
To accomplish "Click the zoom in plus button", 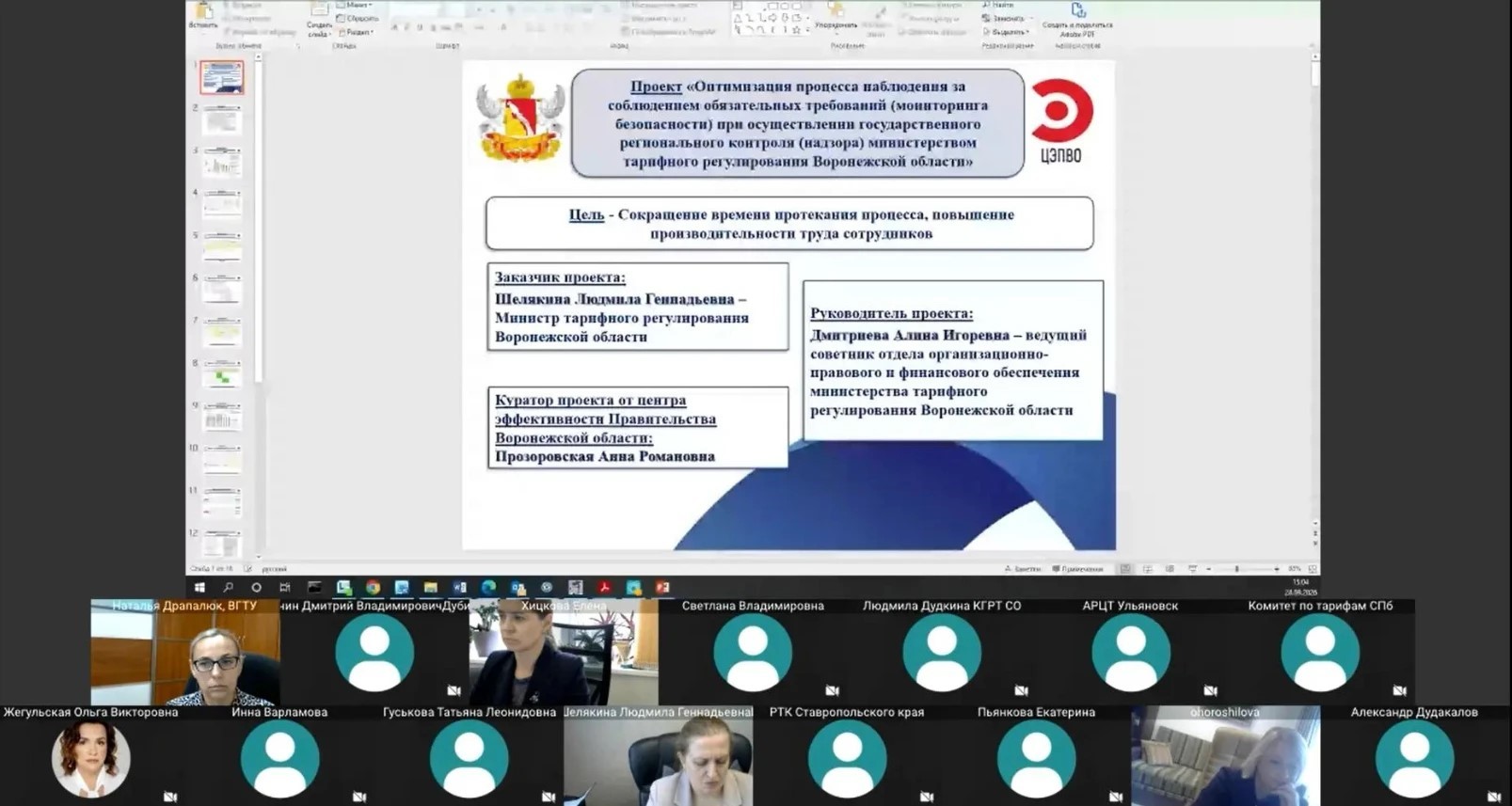I will 1277,569.
